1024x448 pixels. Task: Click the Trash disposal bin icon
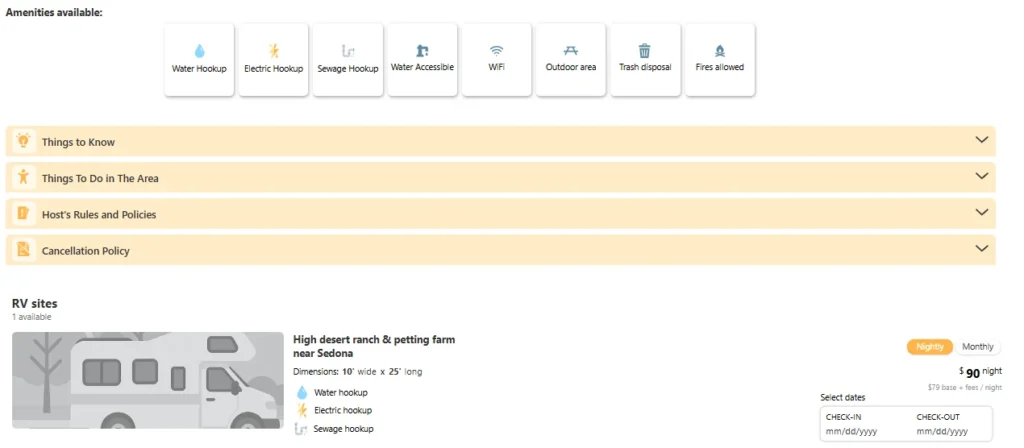point(645,51)
